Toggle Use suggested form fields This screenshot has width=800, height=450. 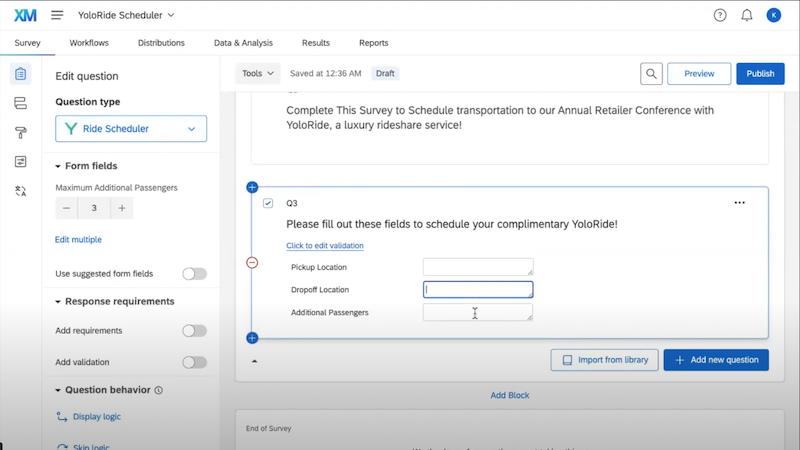pyautogui.click(x=194, y=274)
